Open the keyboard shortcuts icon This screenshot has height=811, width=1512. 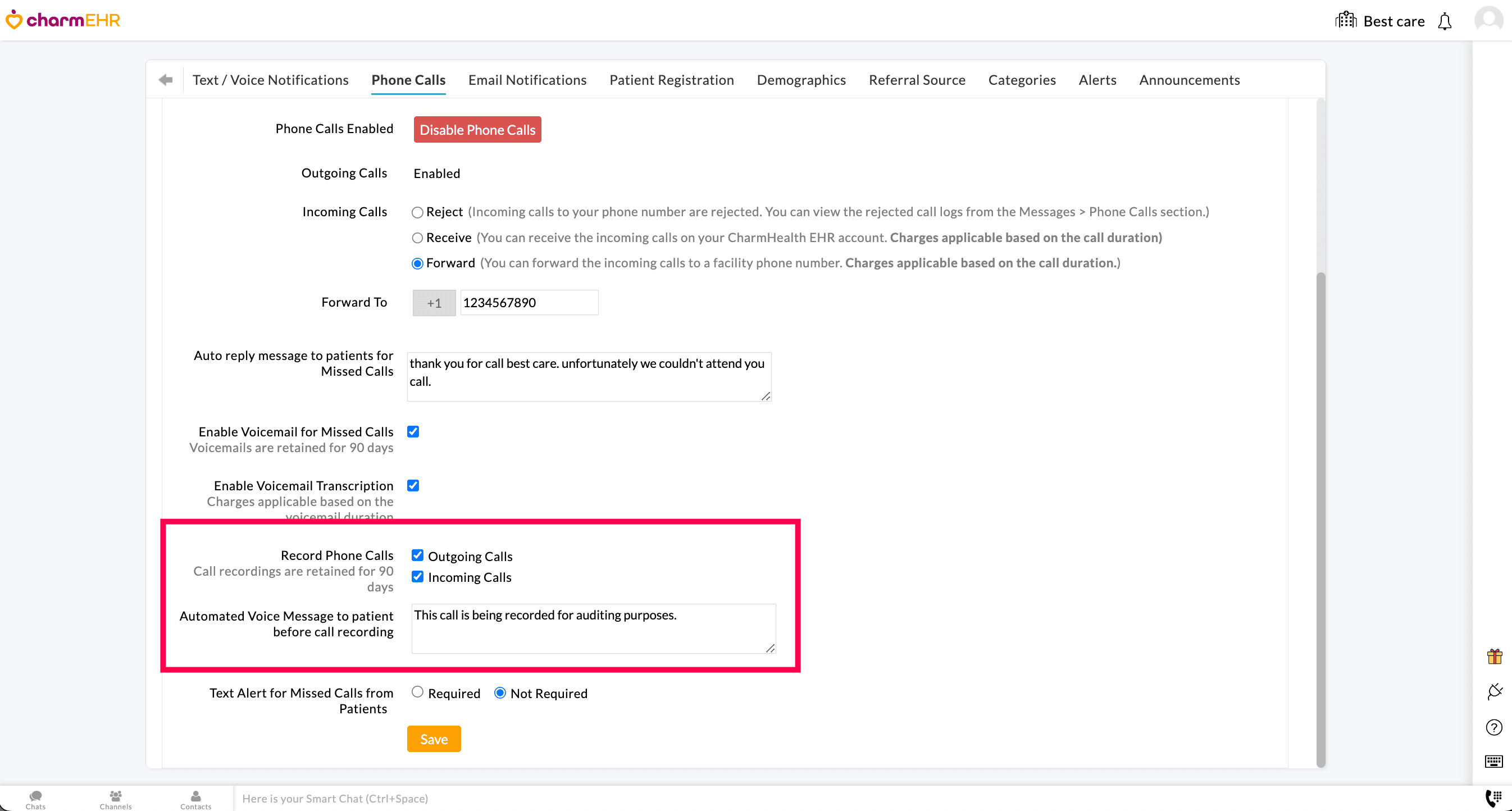click(1494, 762)
